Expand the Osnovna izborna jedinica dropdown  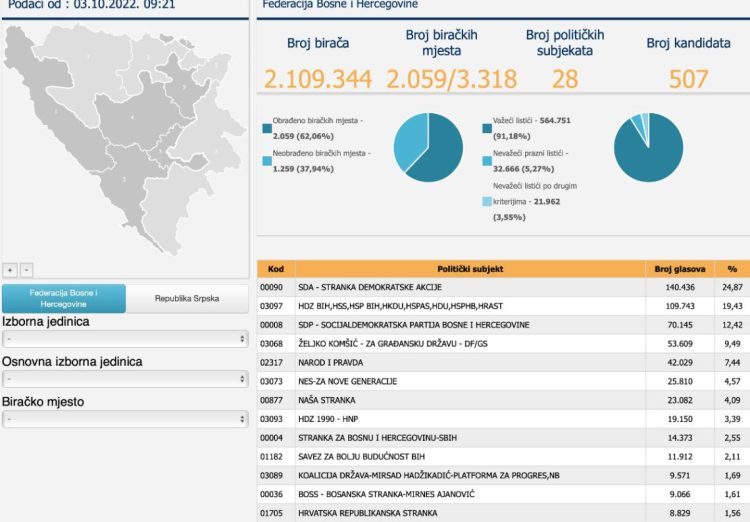coord(125,379)
